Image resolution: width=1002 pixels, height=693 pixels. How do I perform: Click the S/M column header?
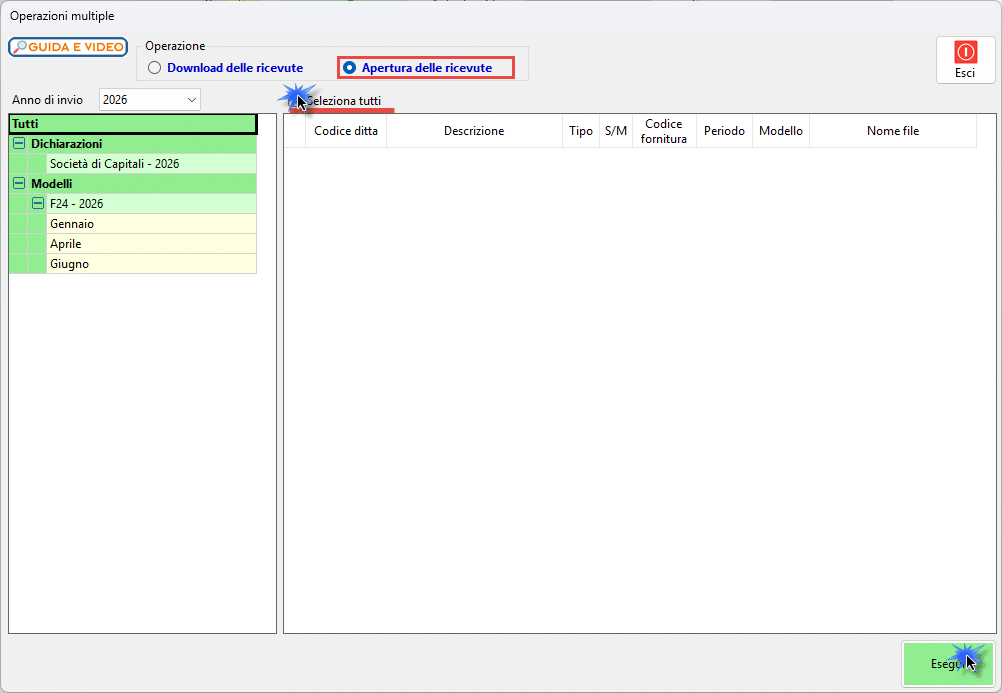click(616, 131)
